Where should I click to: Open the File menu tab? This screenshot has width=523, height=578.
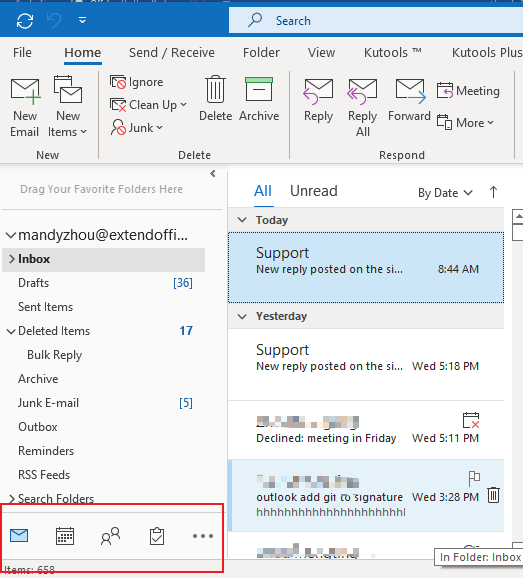(x=22, y=52)
